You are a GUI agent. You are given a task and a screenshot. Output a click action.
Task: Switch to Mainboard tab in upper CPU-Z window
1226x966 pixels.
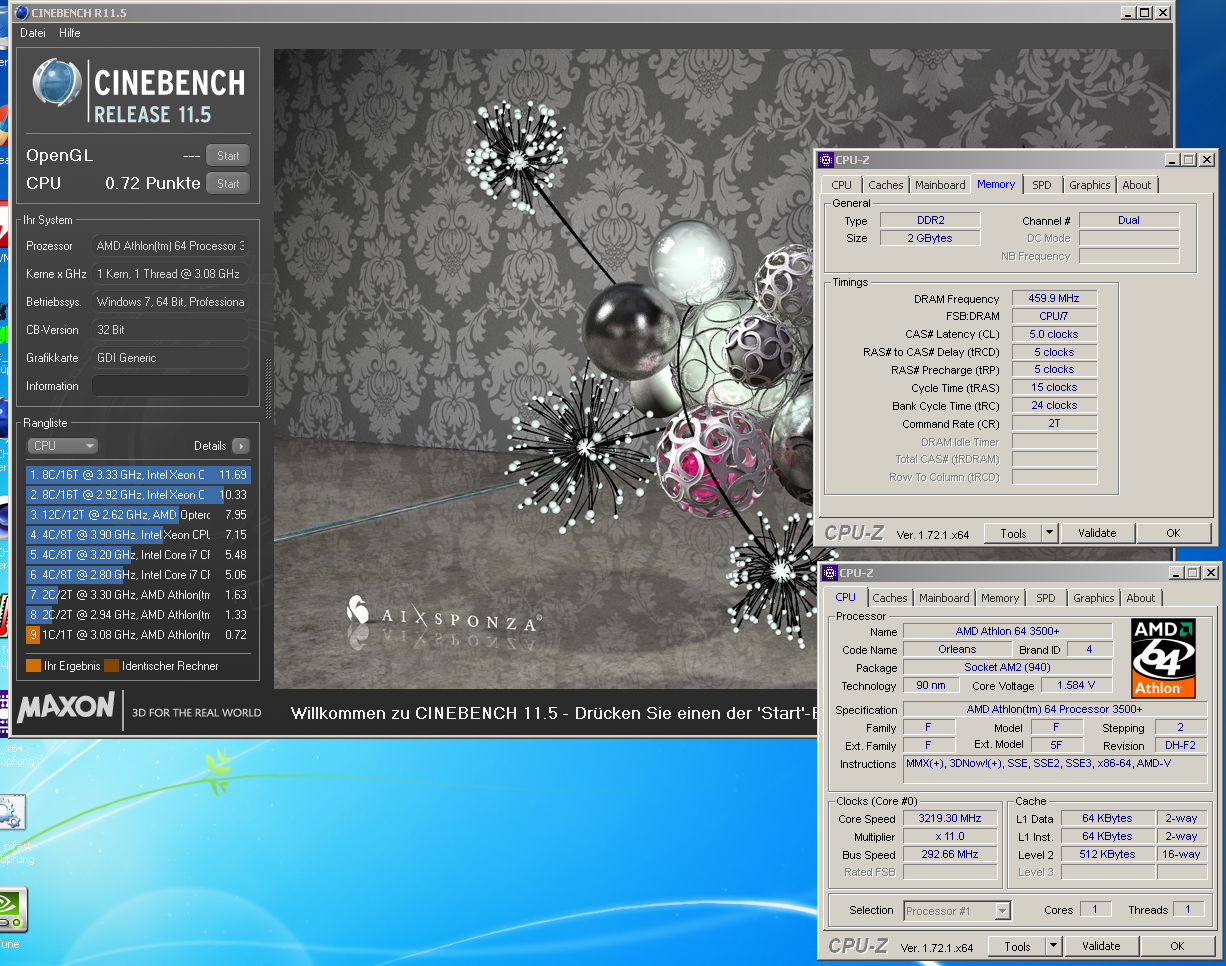[x=940, y=185]
